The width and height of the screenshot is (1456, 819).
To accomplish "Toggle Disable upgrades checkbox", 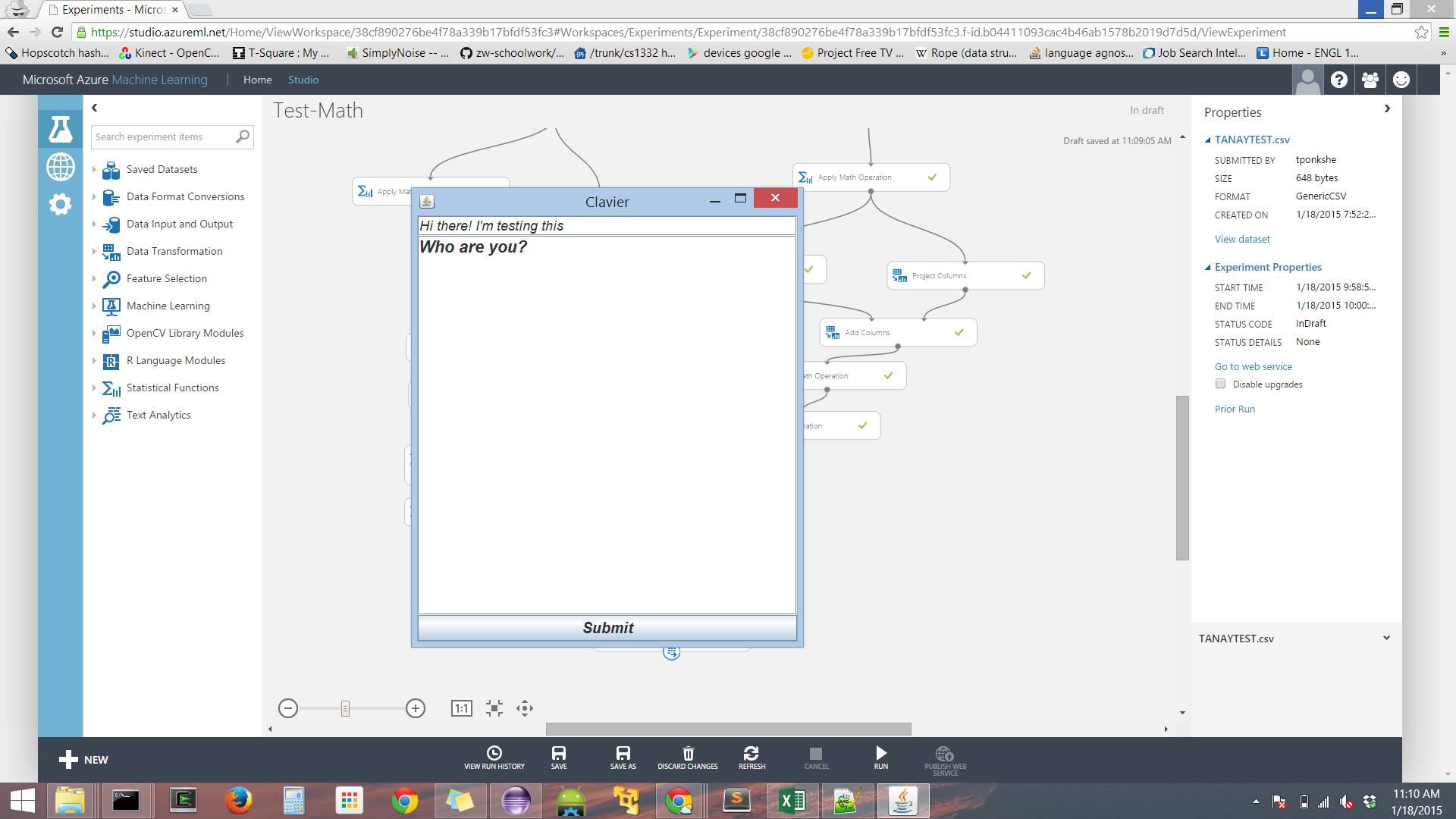I will (1220, 384).
